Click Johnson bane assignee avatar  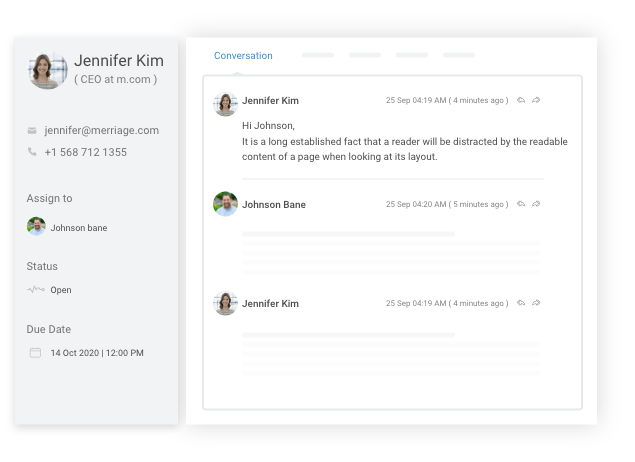tap(36, 226)
